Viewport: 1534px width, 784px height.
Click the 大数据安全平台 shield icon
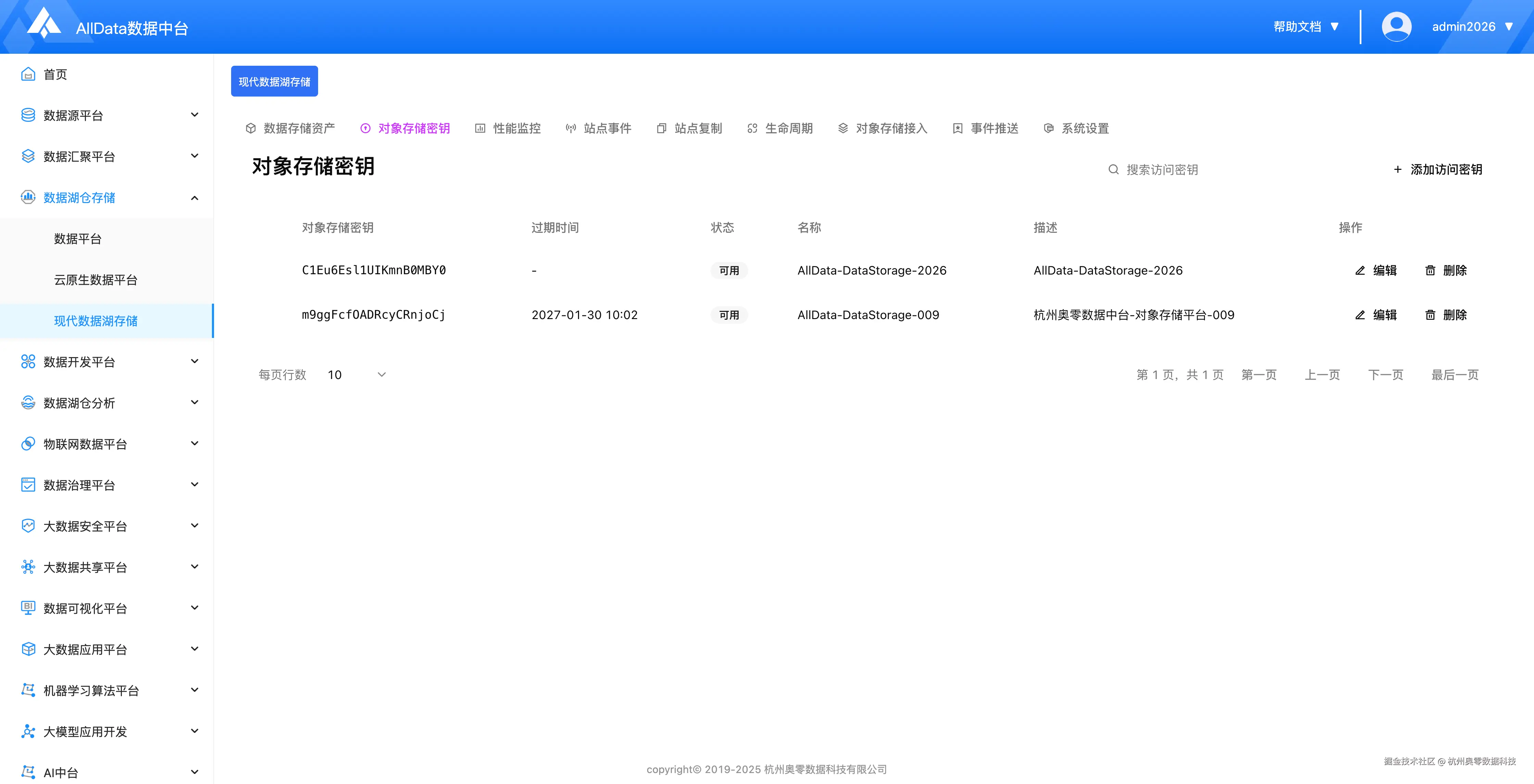pyautogui.click(x=27, y=526)
